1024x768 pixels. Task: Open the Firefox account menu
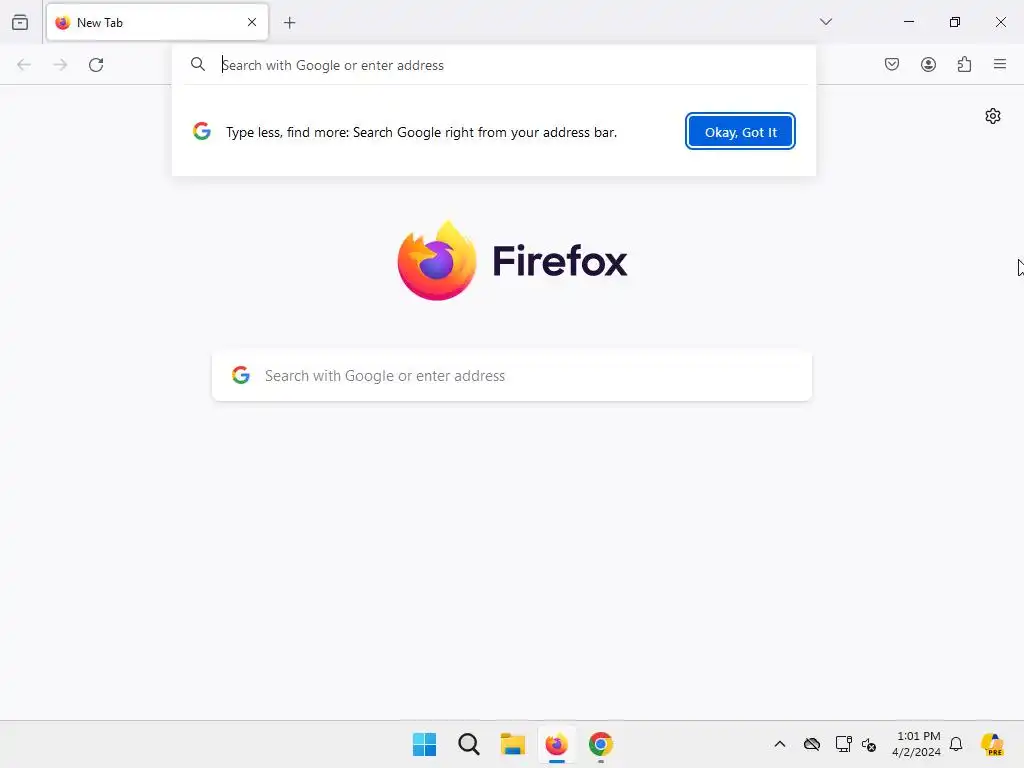(928, 64)
